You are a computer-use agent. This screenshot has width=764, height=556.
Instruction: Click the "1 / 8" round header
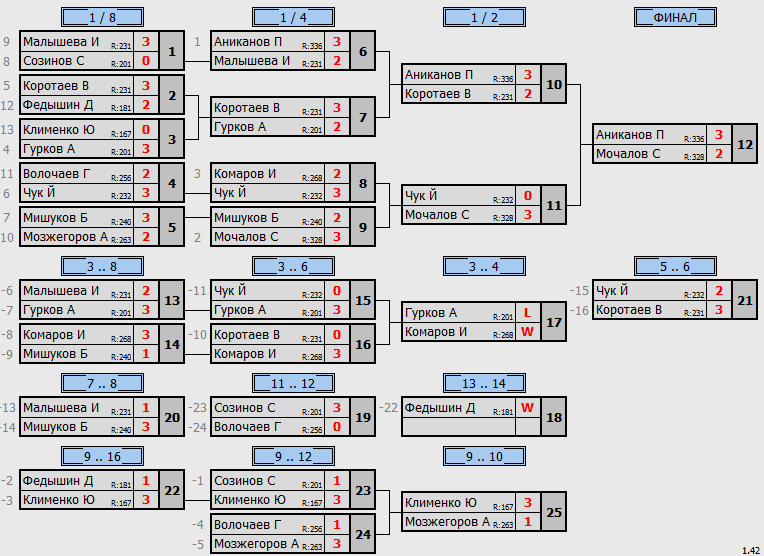click(x=102, y=17)
